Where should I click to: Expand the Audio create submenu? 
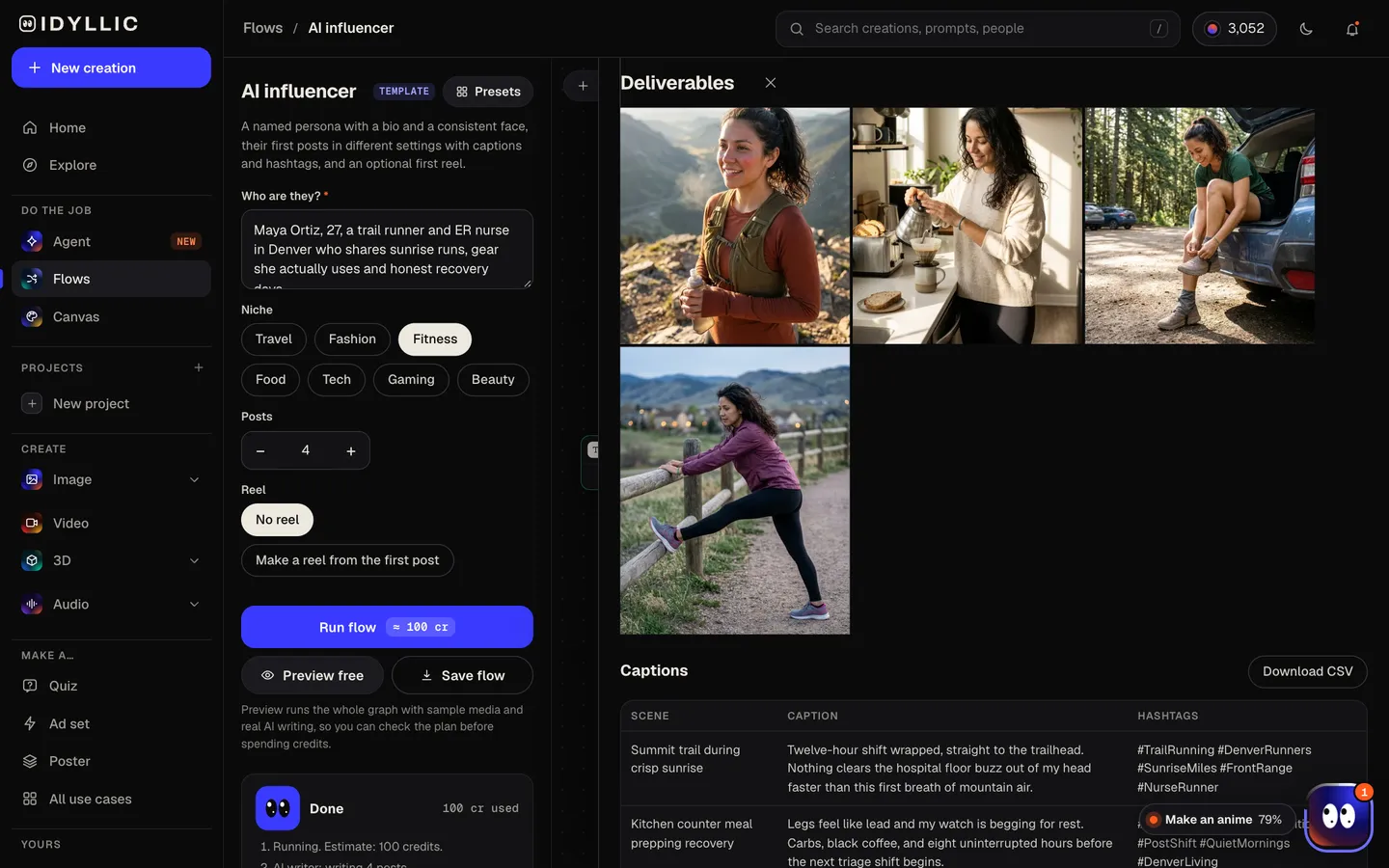(194, 604)
